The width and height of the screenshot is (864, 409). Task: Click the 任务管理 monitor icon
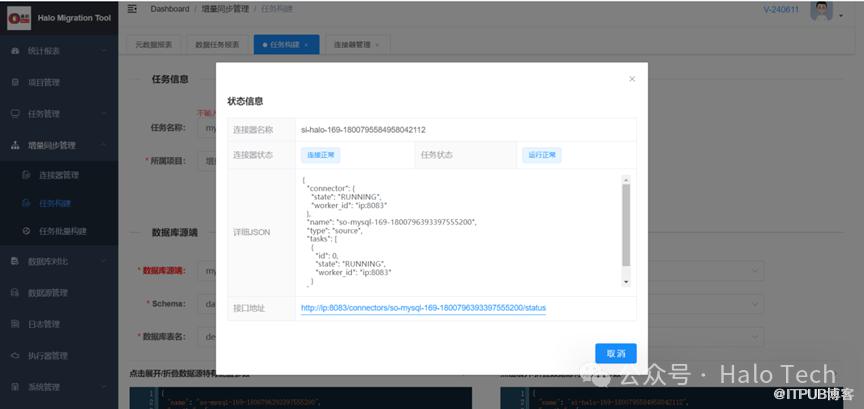coord(14,114)
